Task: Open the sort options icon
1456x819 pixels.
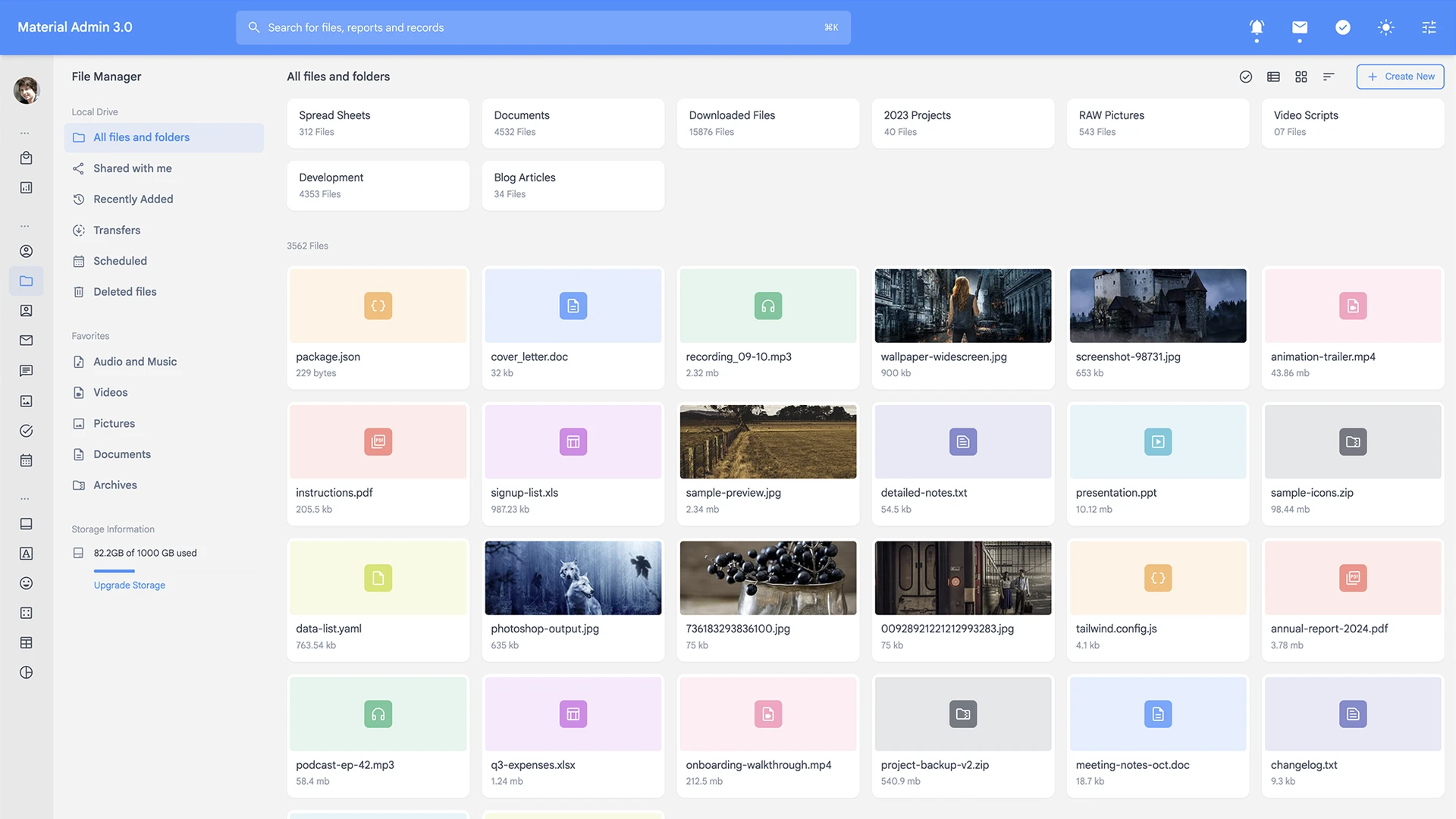Action: pyautogui.click(x=1329, y=77)
